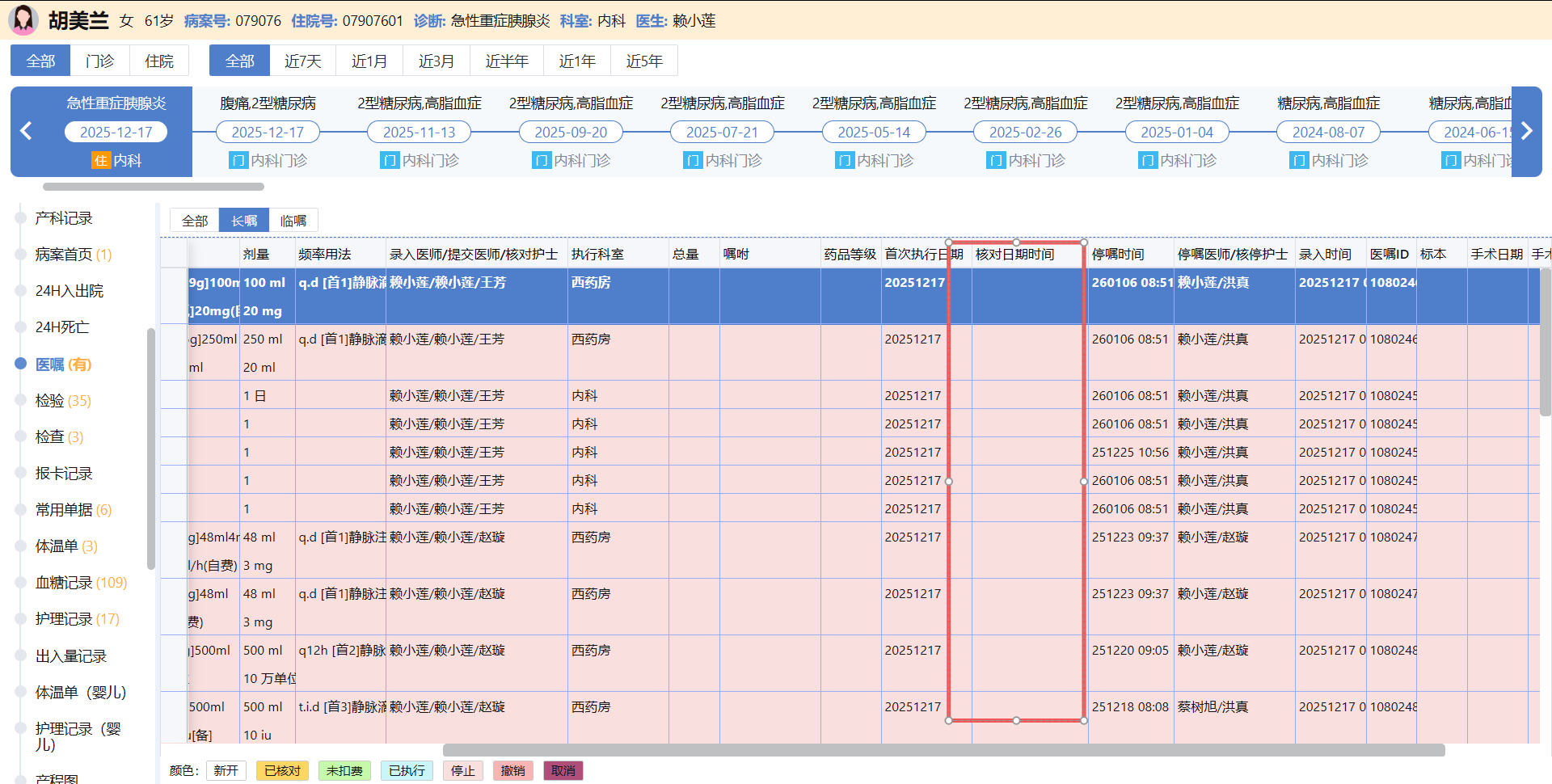Filter visits to 近7天
1552x784 pixels.
point(303,61)
